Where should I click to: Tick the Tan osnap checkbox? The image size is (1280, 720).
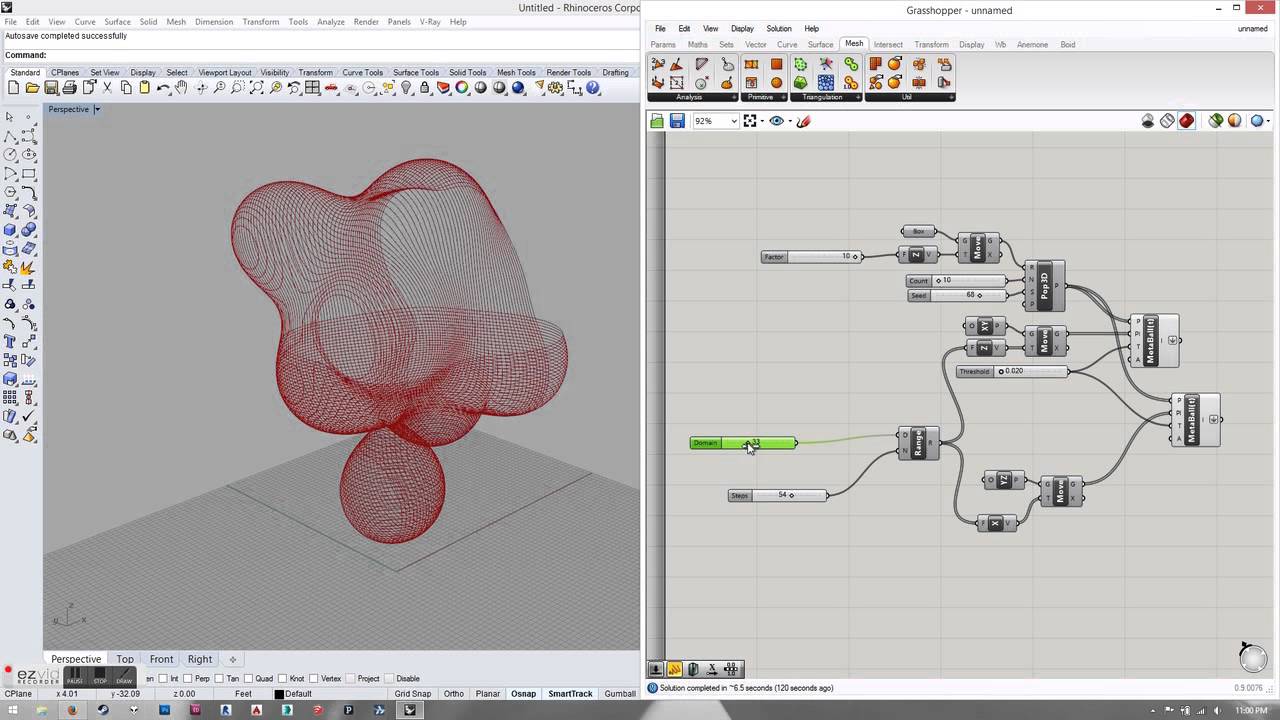tap(220, 678)
